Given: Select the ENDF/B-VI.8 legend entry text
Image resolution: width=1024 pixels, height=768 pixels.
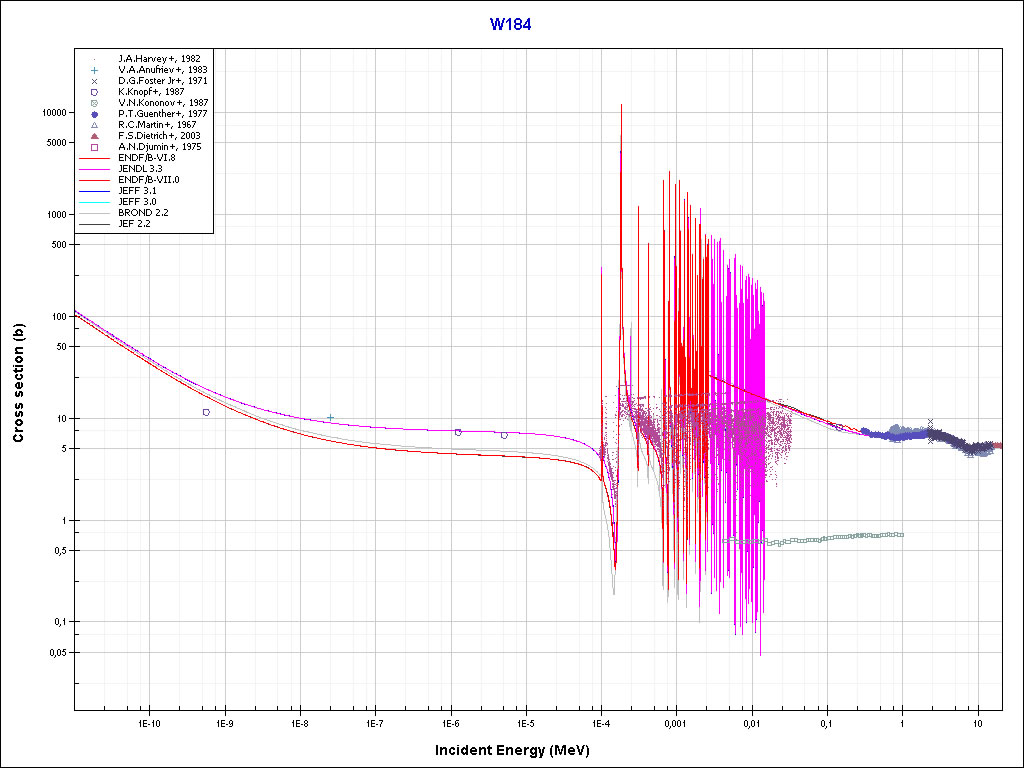Looking at the screenshot, I should point(147,158).
